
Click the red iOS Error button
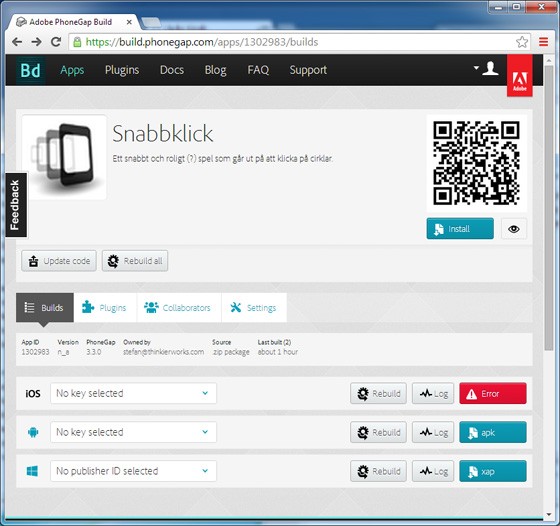493,394
